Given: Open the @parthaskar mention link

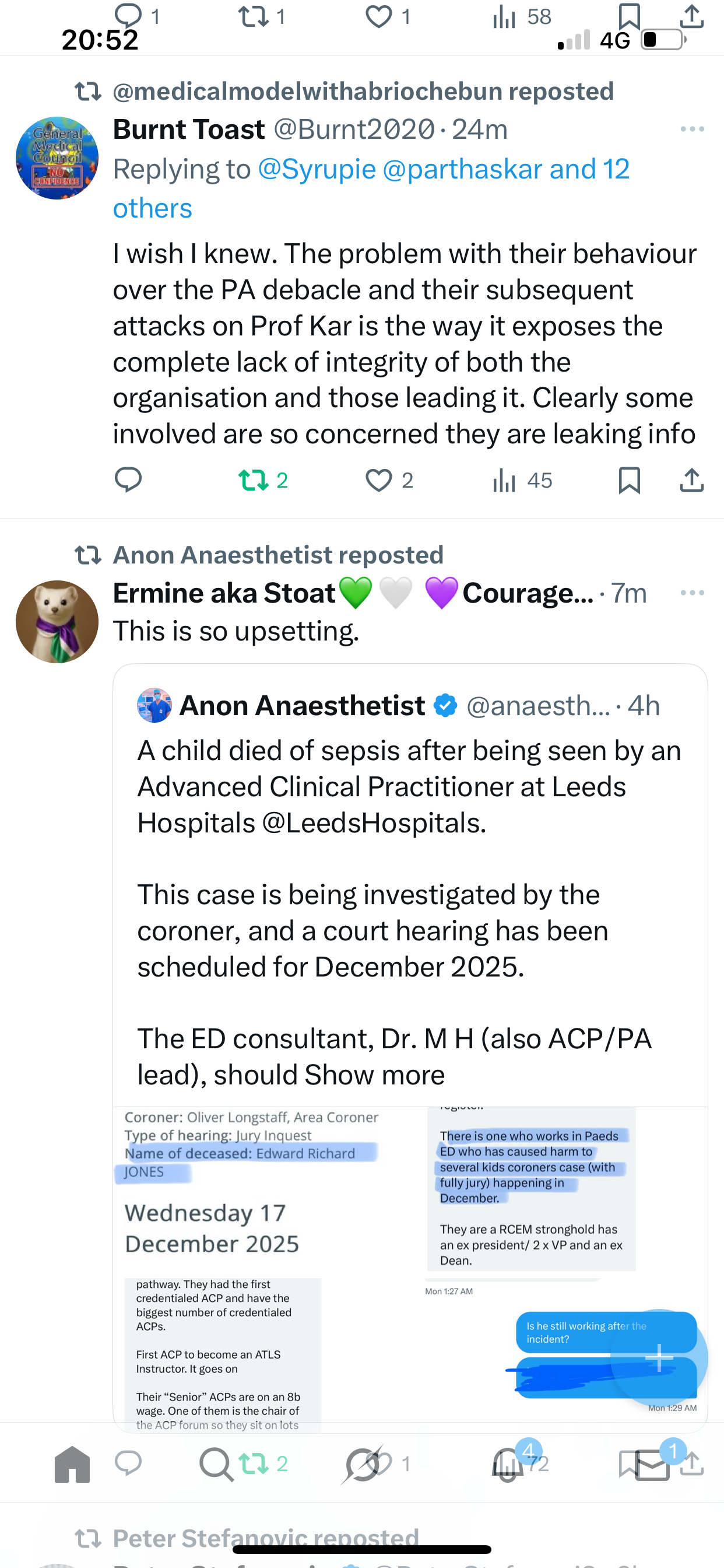Looking at the screenshot, I should pos(462,169).
